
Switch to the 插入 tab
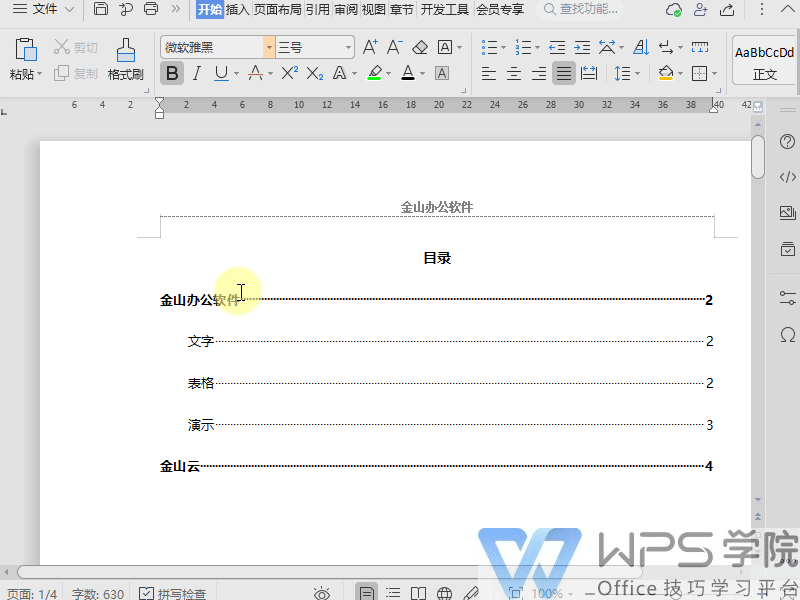pyautogui.click(x=238, y=9)
